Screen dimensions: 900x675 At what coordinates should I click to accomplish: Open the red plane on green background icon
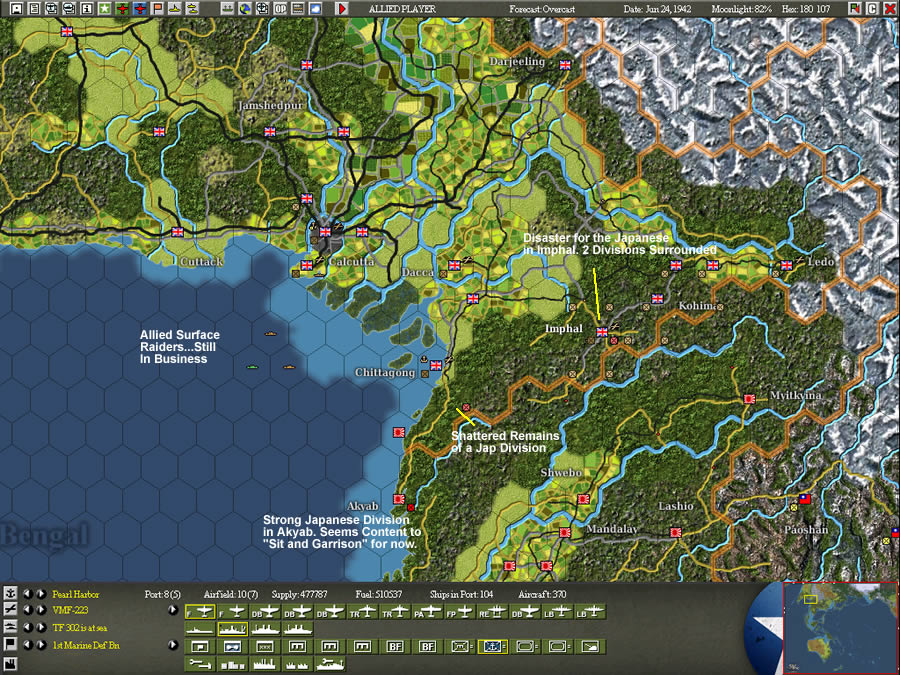point(122,9)
